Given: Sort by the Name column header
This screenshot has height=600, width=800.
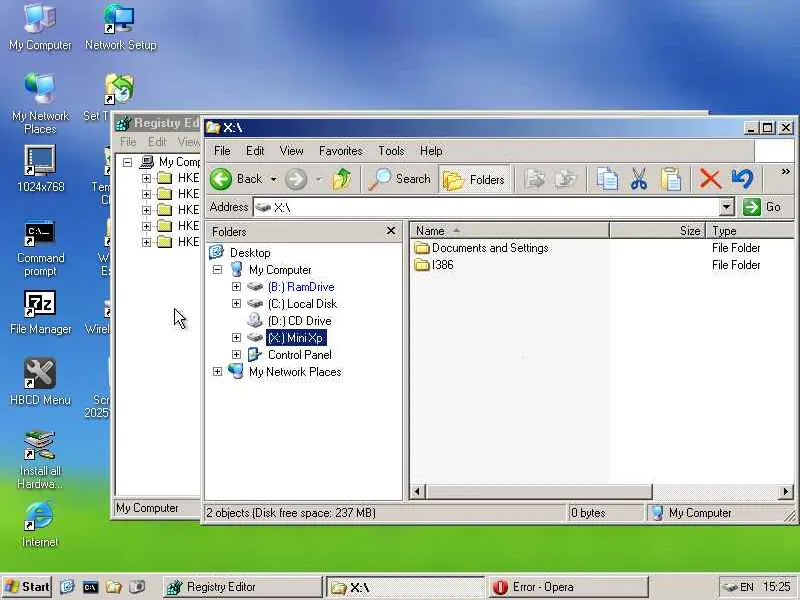Looking at the screenshot, I should point(510,231).
